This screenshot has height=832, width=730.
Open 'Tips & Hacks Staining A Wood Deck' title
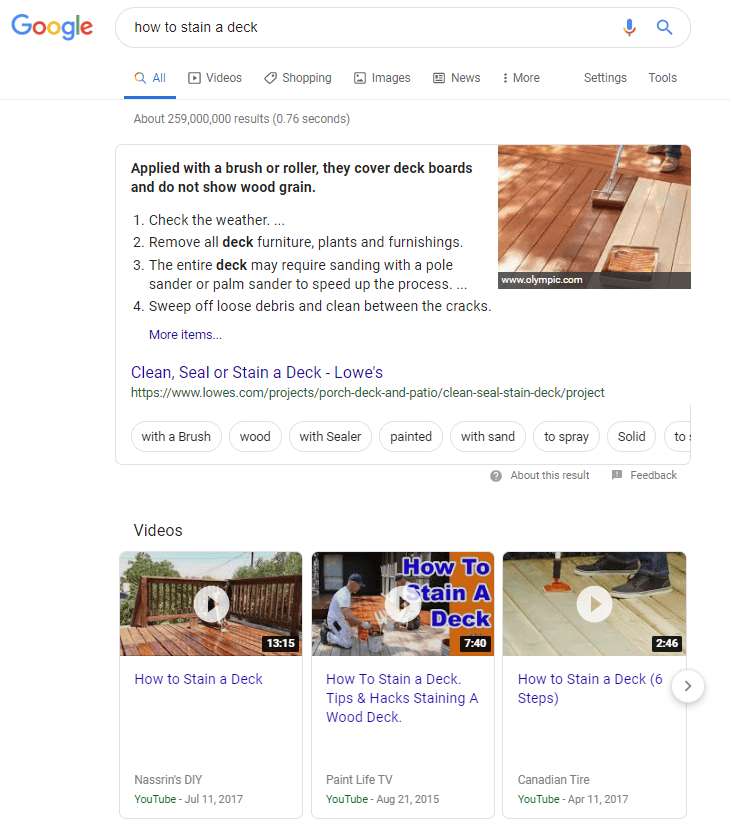click(402, 698)
